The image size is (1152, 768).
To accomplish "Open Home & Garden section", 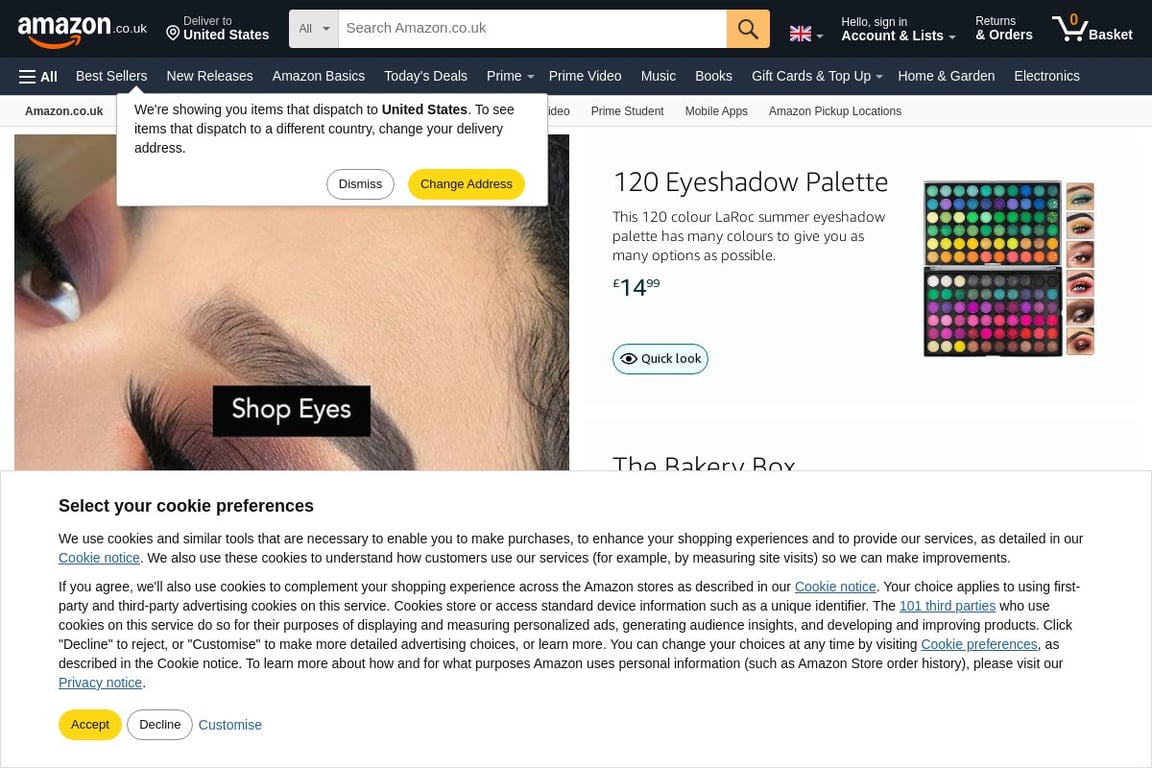I will tap(946, 76).
